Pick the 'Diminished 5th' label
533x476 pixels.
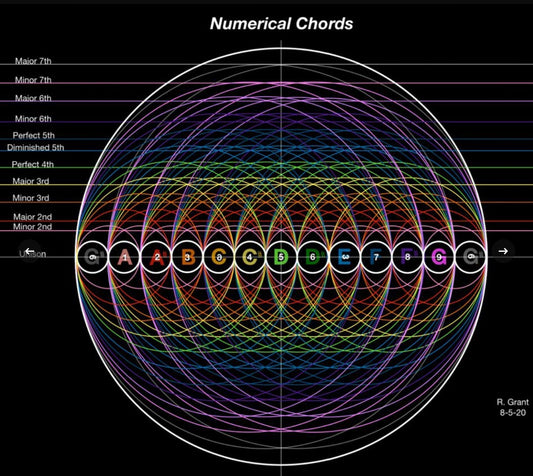coord(35,148)
